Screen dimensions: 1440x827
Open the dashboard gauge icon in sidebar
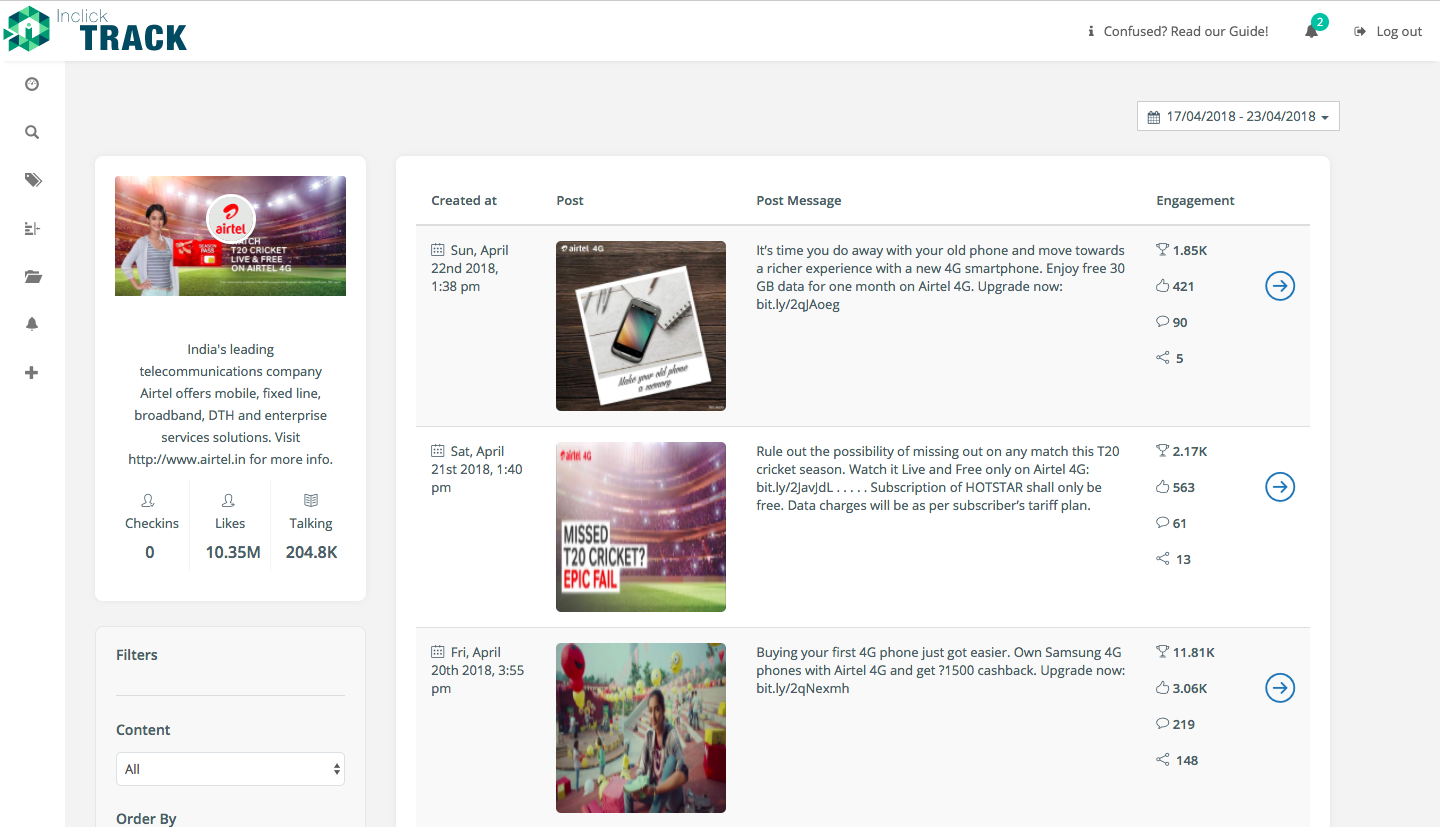click(x=32, y=84)
